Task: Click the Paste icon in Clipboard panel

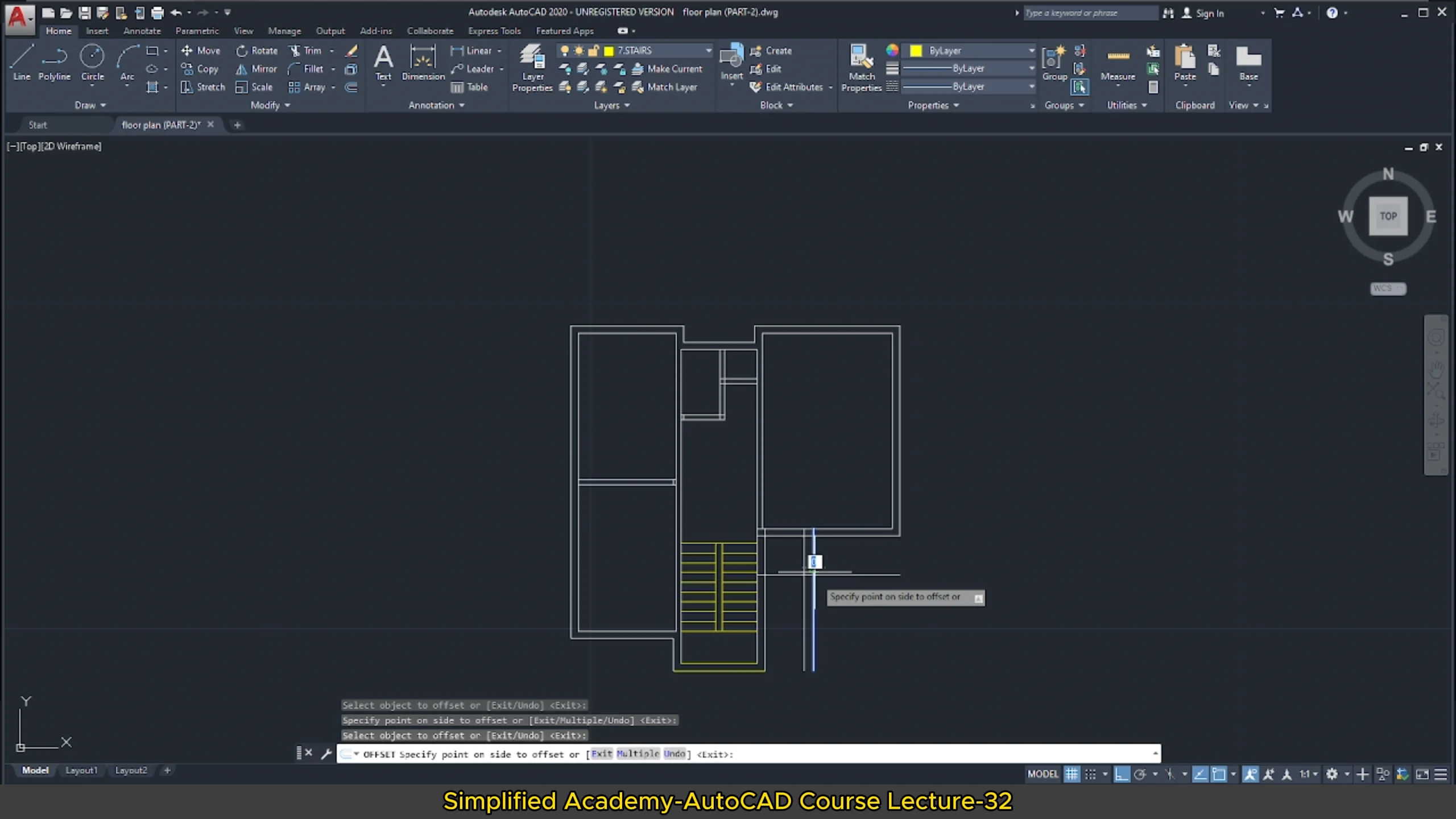Action: 1185,63
